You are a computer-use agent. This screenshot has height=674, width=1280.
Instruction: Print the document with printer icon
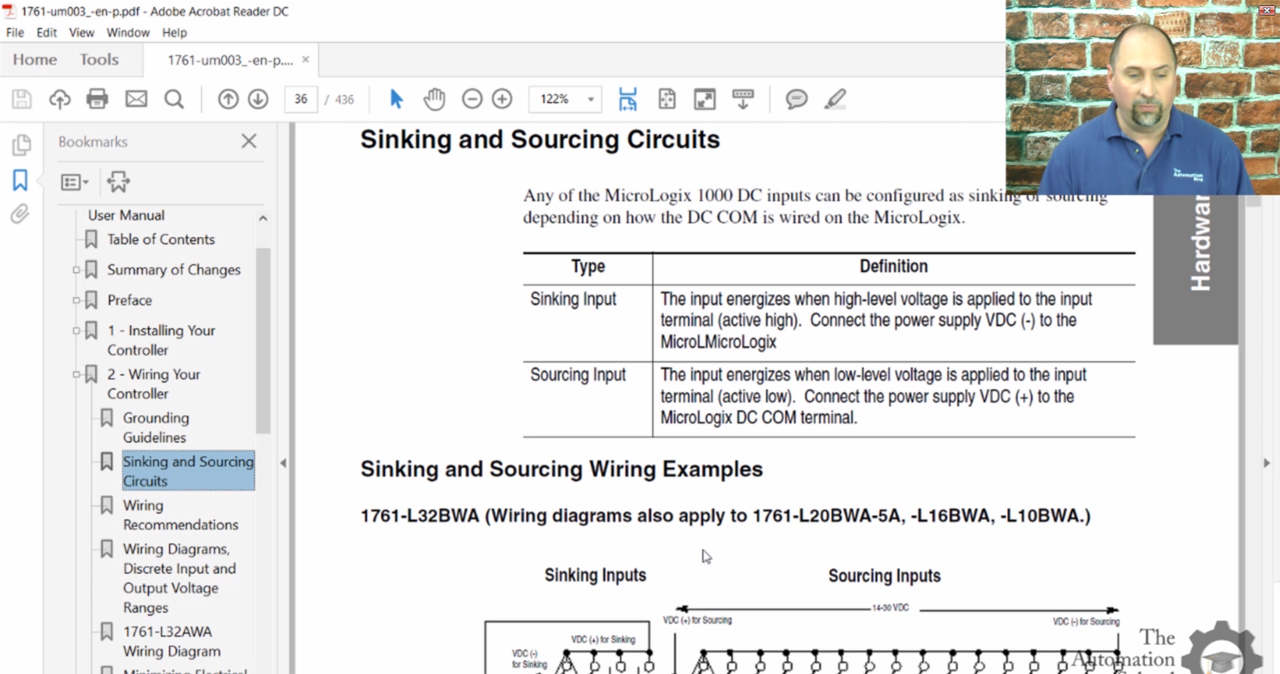tap(97, 99)
